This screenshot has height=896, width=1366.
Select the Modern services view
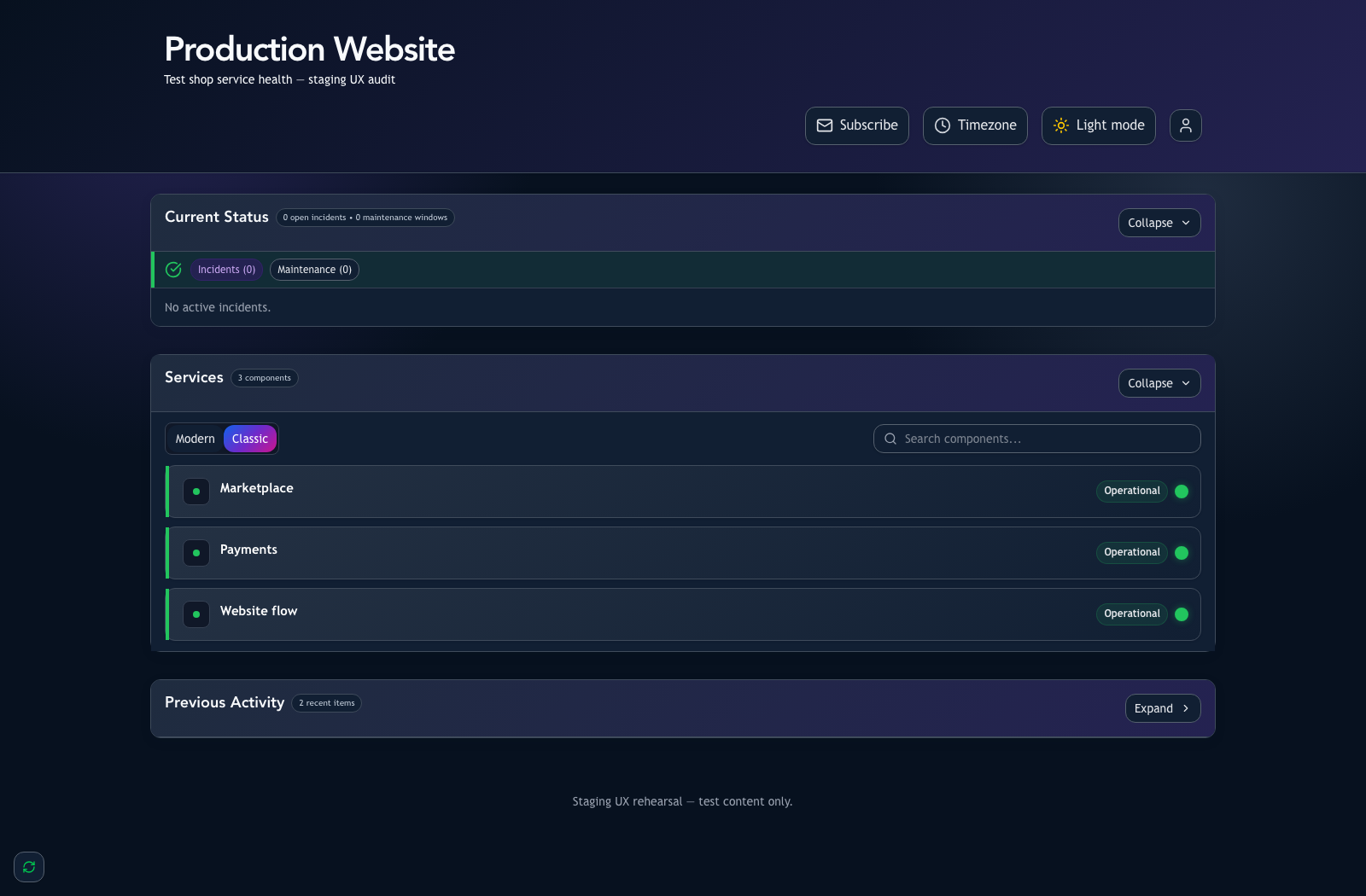pos(195,439)
